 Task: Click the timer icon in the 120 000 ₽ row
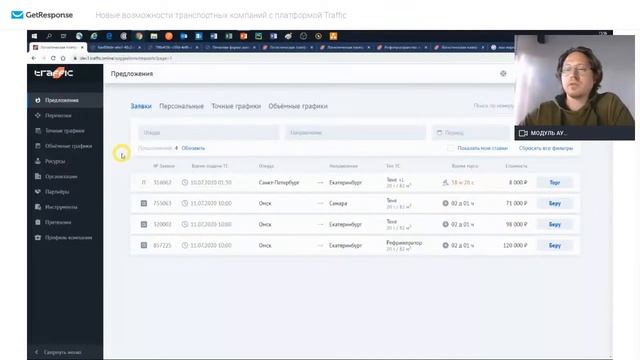(x=445, y=245)
